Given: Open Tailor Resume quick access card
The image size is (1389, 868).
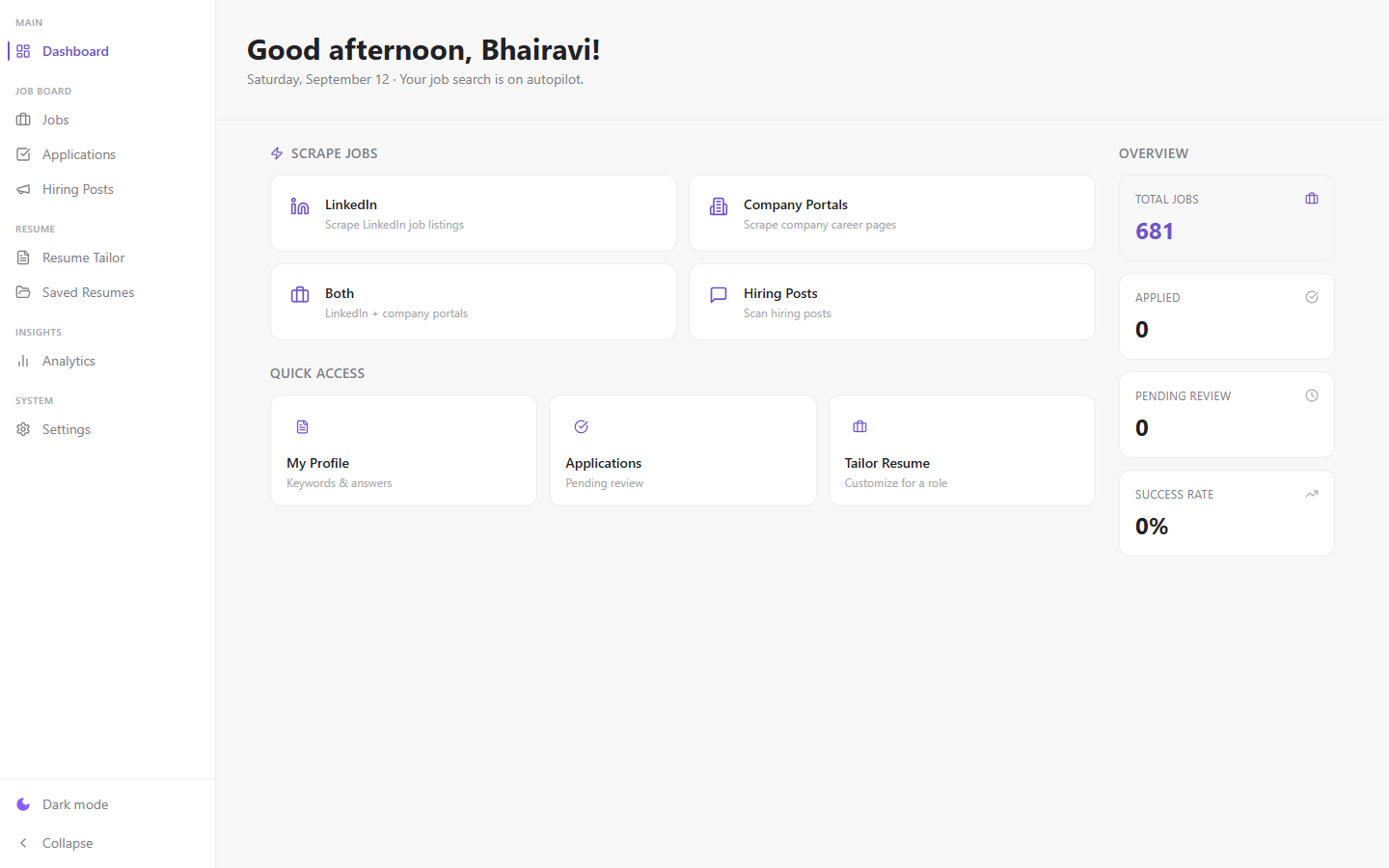Looking at the screenshot, I should [x=962, y=450].
